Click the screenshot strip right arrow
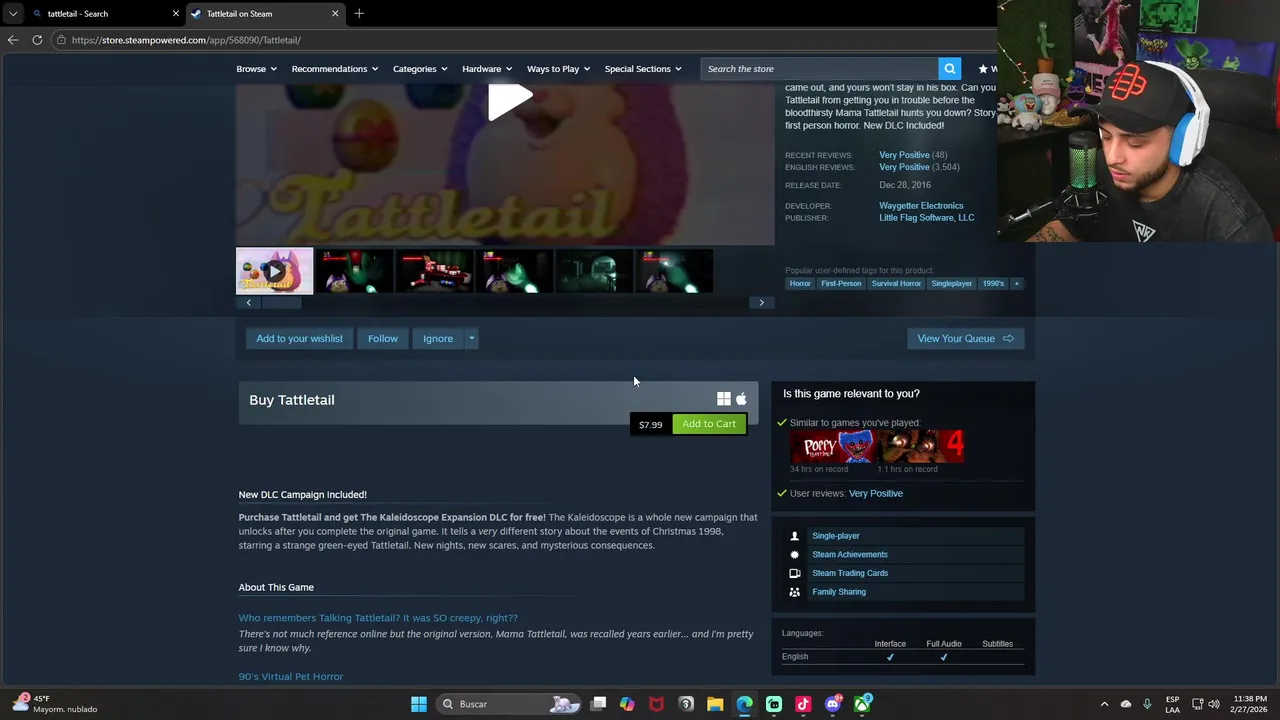 tap(761, 302)
